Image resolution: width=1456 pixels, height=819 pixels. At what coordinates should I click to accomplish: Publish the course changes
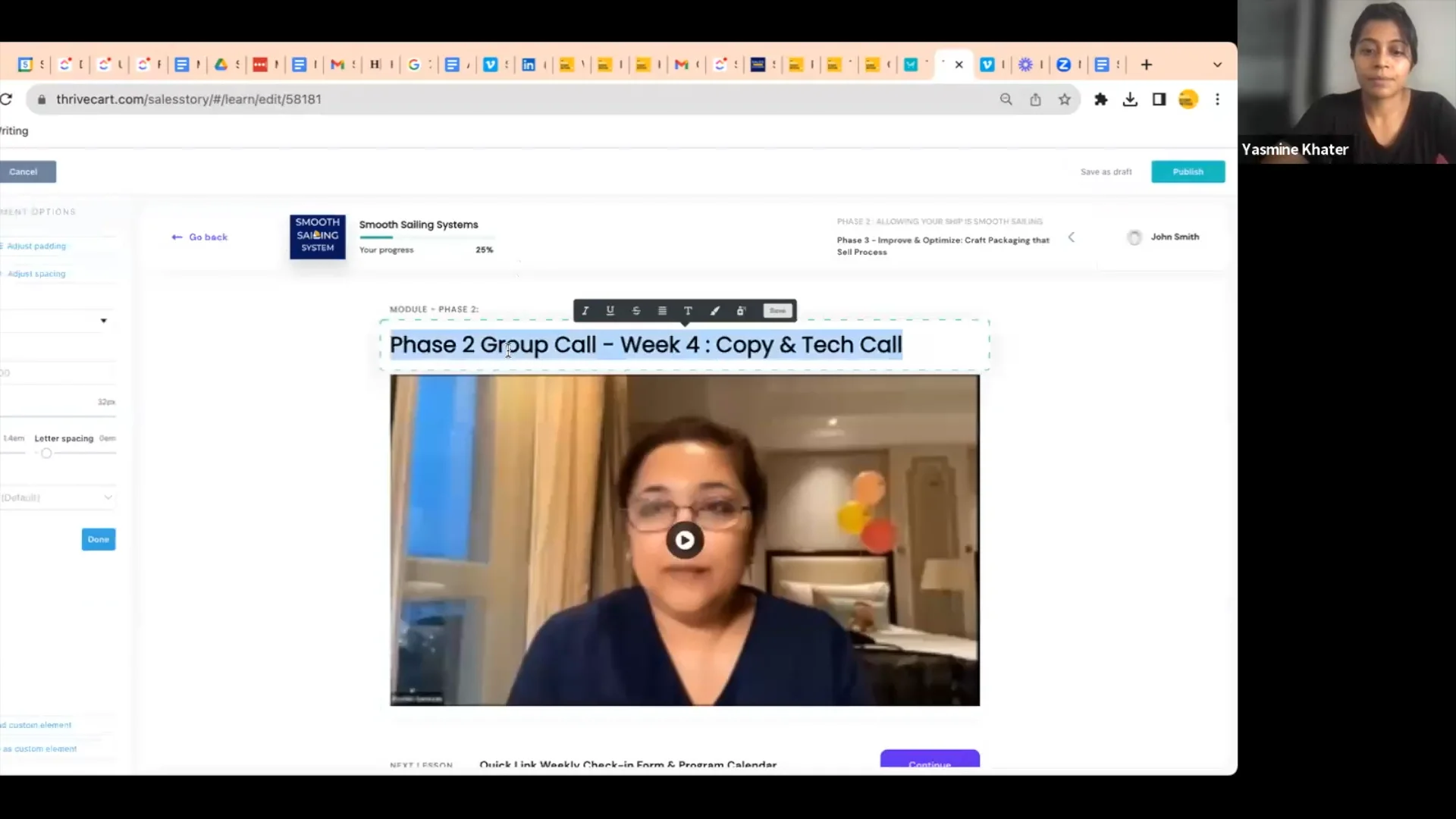coord(1188,171)
